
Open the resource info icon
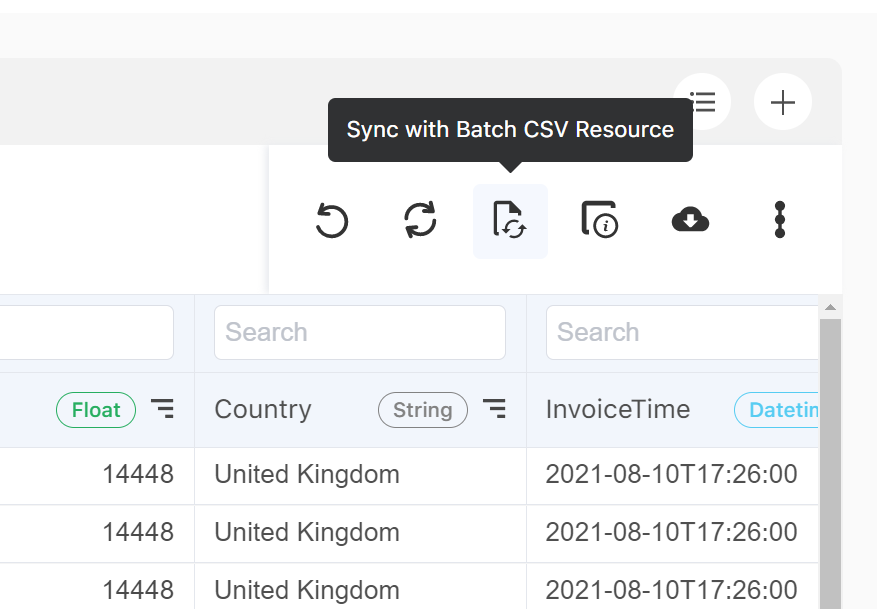point(599,220)
